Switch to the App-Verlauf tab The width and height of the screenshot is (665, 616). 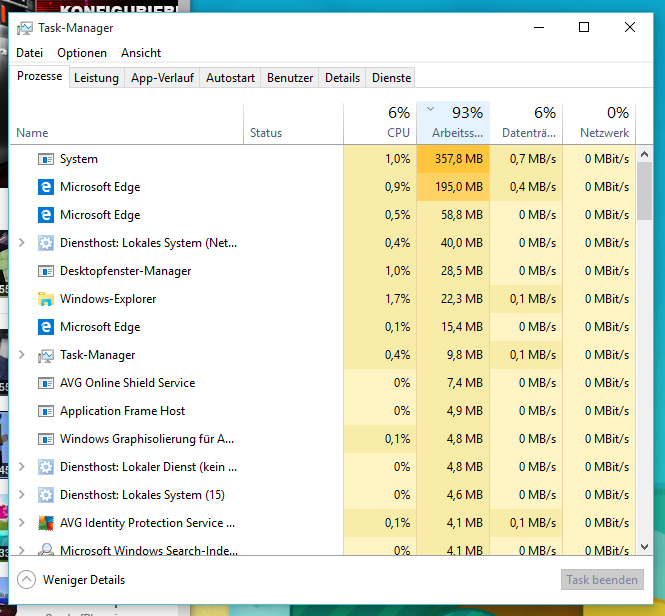point(162,78)
